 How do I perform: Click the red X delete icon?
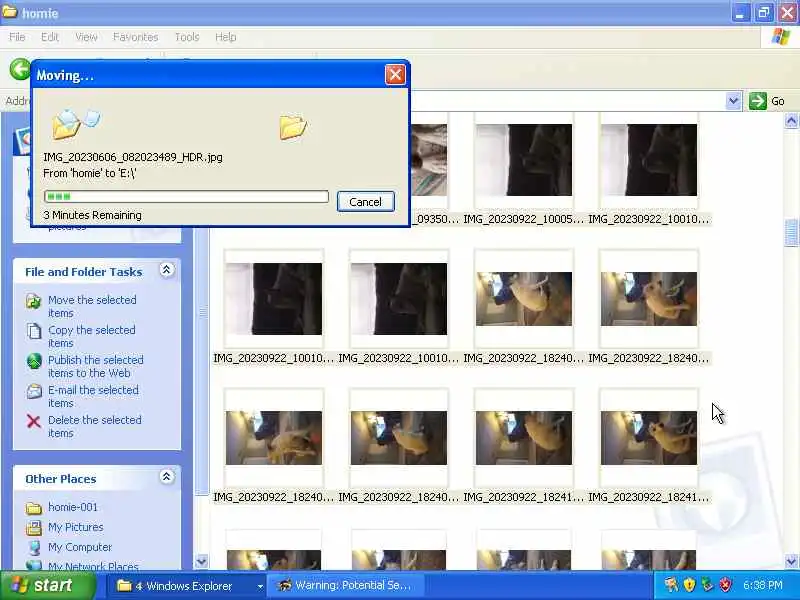pos(34,421)
